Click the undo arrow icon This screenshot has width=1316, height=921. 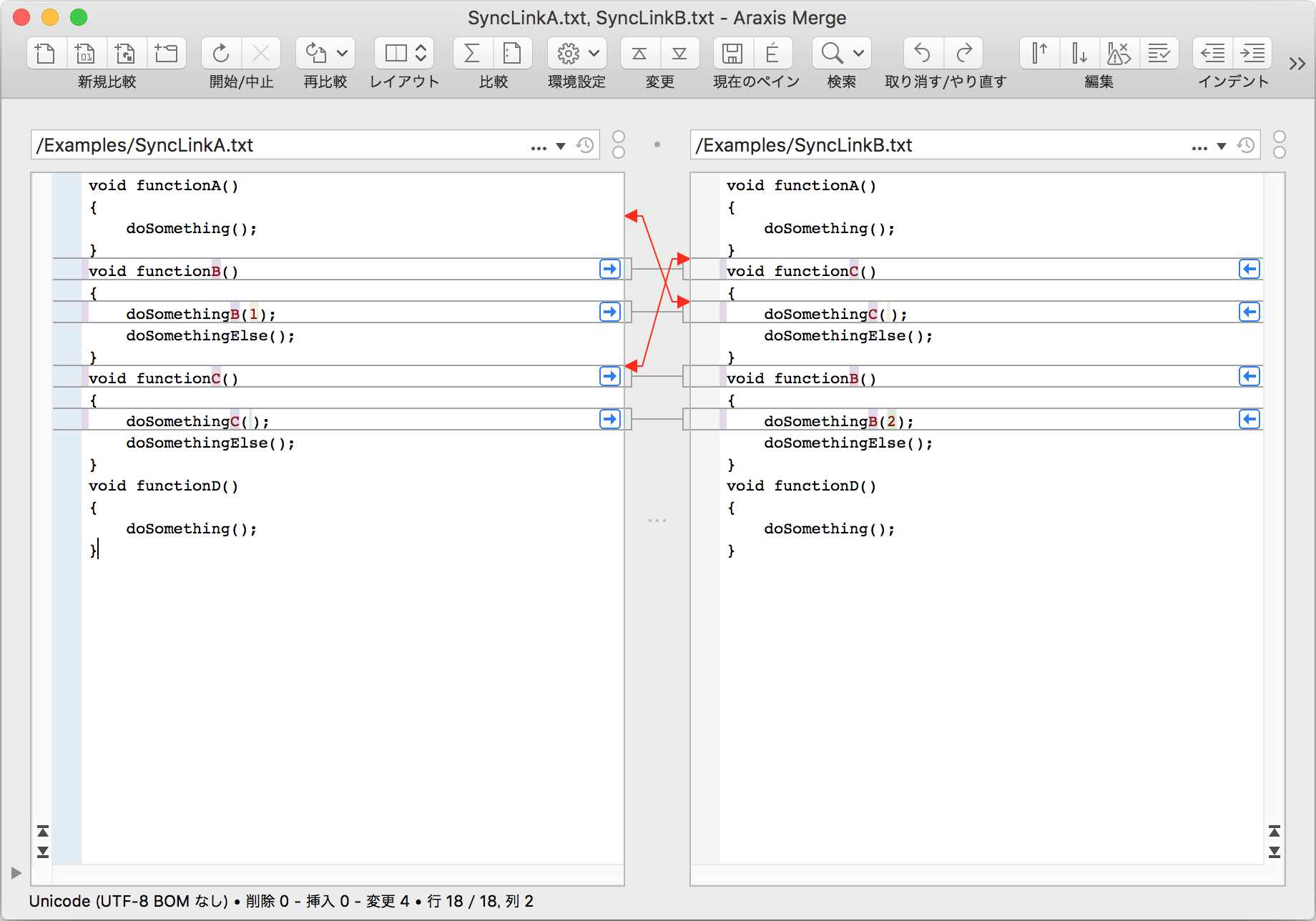coord(923,53)
